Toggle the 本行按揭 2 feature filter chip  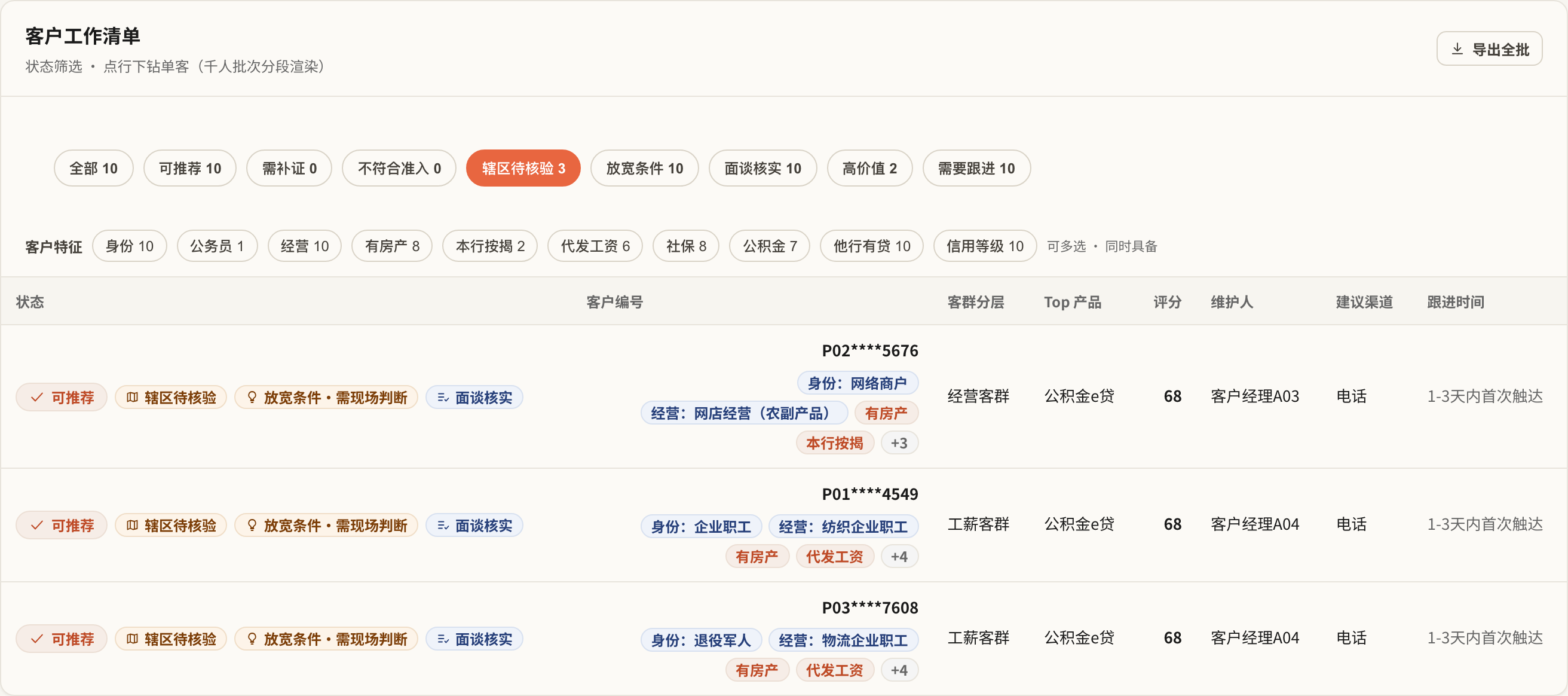[490, 246]
